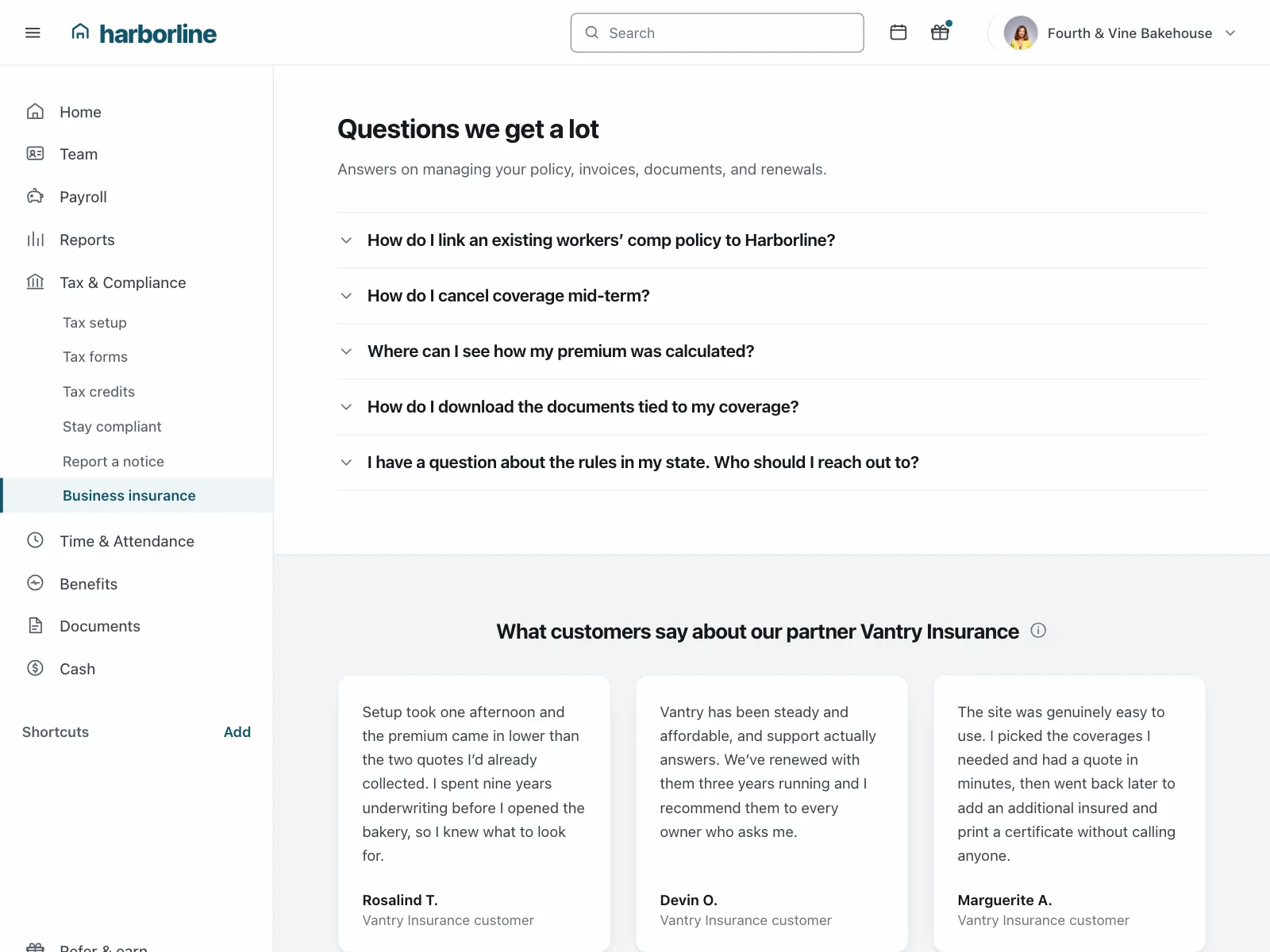
Task: Click Add next to Shortcuts
Action: (x=237, y=732)
